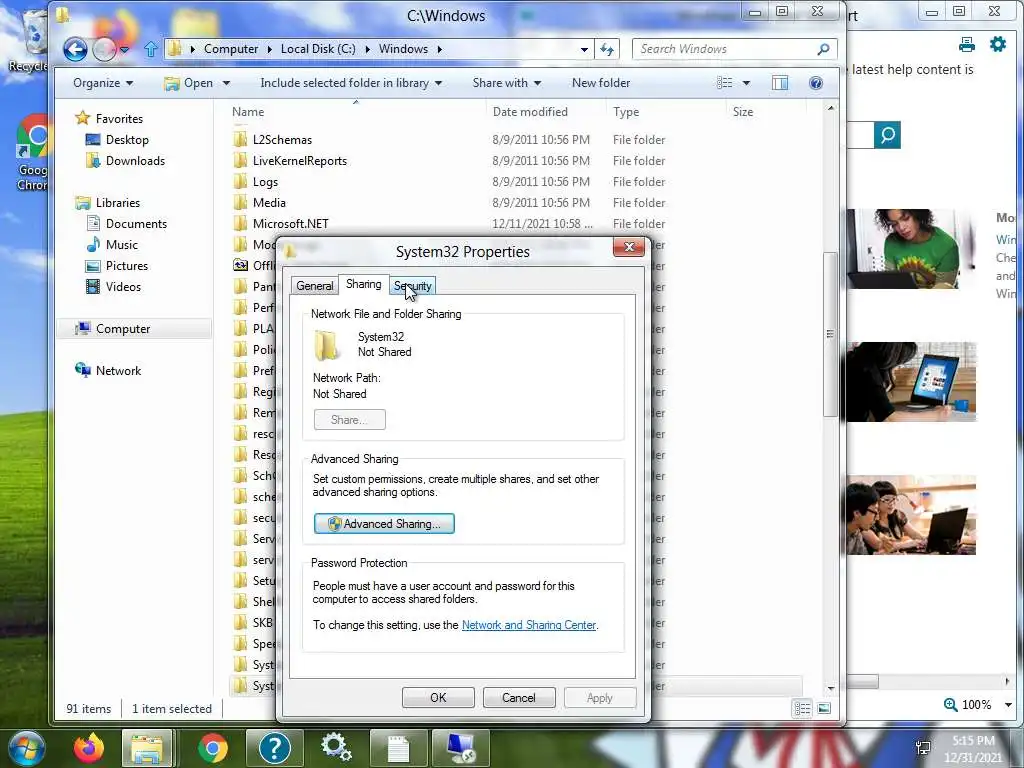Open the recent pages dropdown next to Forward
The image size is (1024, 768).
pos(124,50)
